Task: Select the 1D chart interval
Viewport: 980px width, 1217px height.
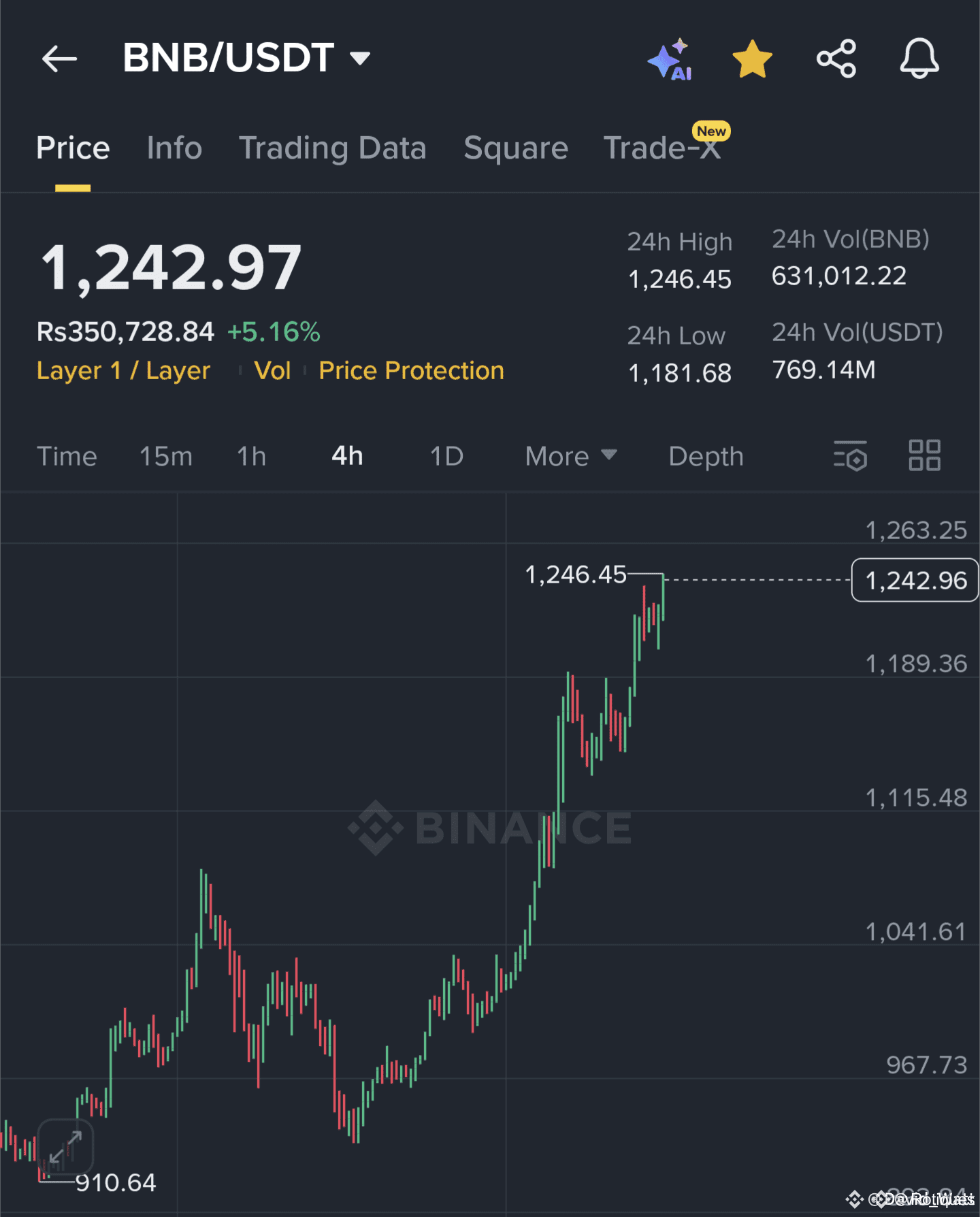Action: click(x=446, y=456)
